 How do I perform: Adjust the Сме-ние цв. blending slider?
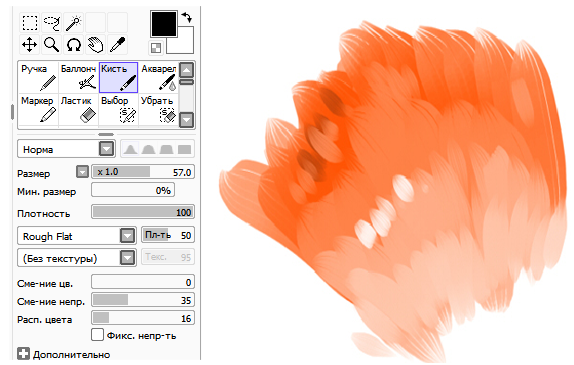tap(143, 282)
